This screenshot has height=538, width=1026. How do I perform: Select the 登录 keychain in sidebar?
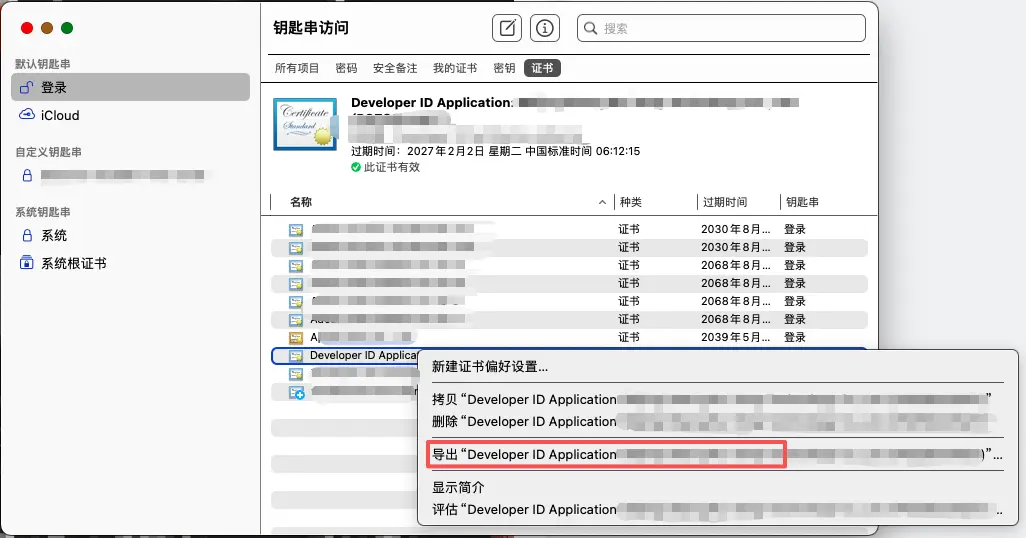coord(130,87)
